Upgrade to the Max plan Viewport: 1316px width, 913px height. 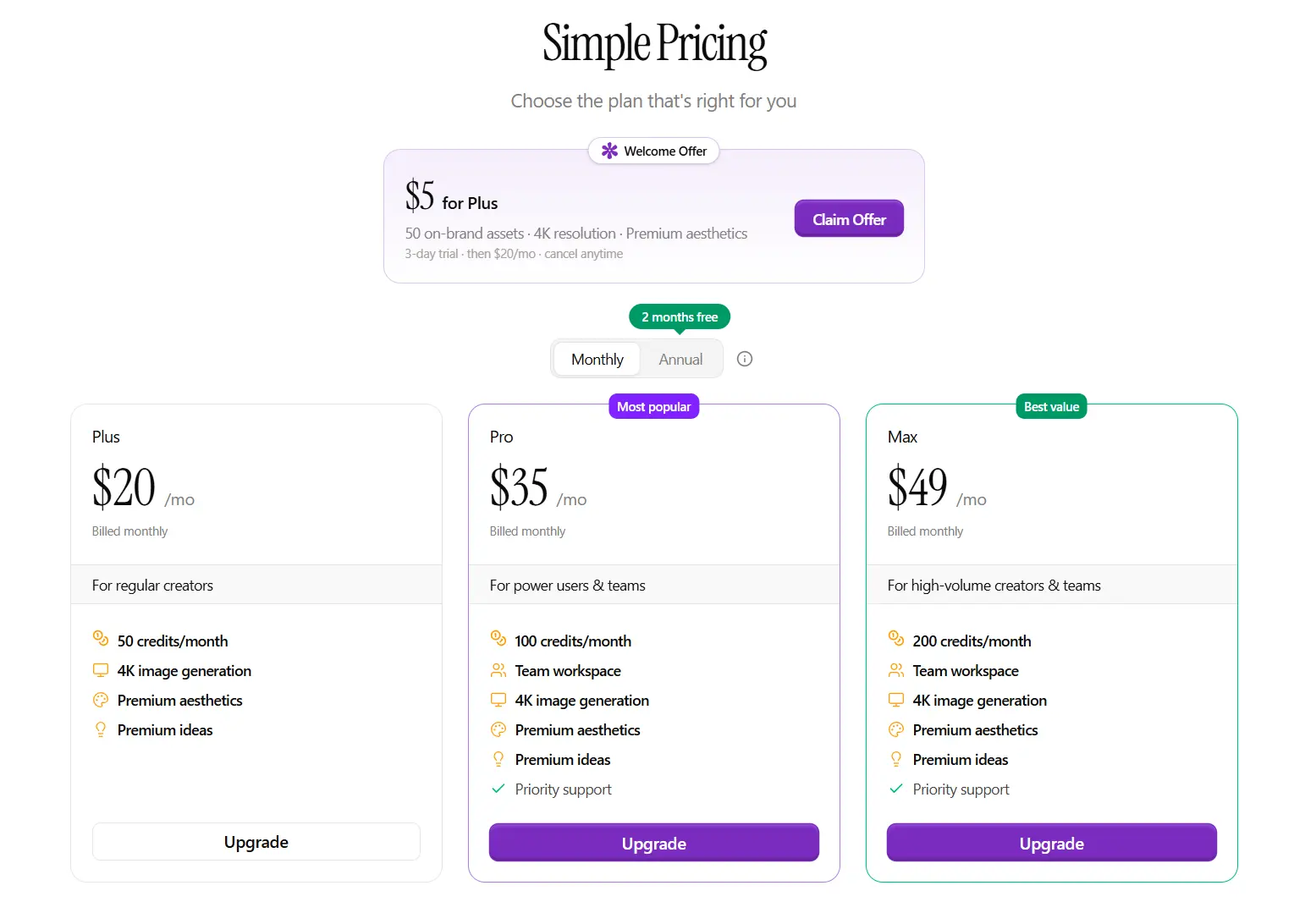coord(1051,843)
